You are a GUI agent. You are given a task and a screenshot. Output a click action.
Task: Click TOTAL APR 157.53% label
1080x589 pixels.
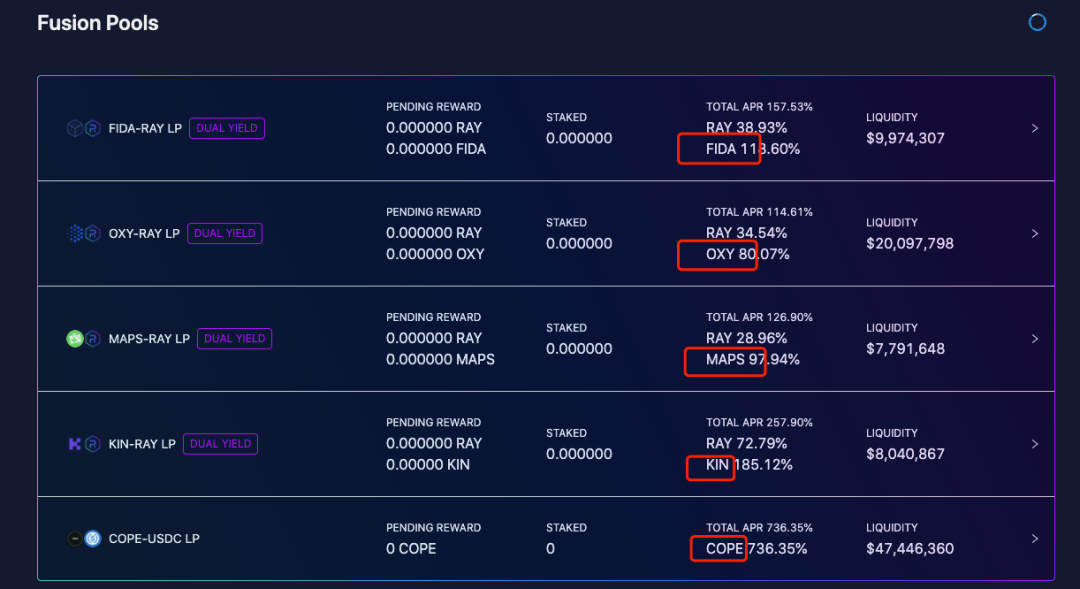coord(759,106)
